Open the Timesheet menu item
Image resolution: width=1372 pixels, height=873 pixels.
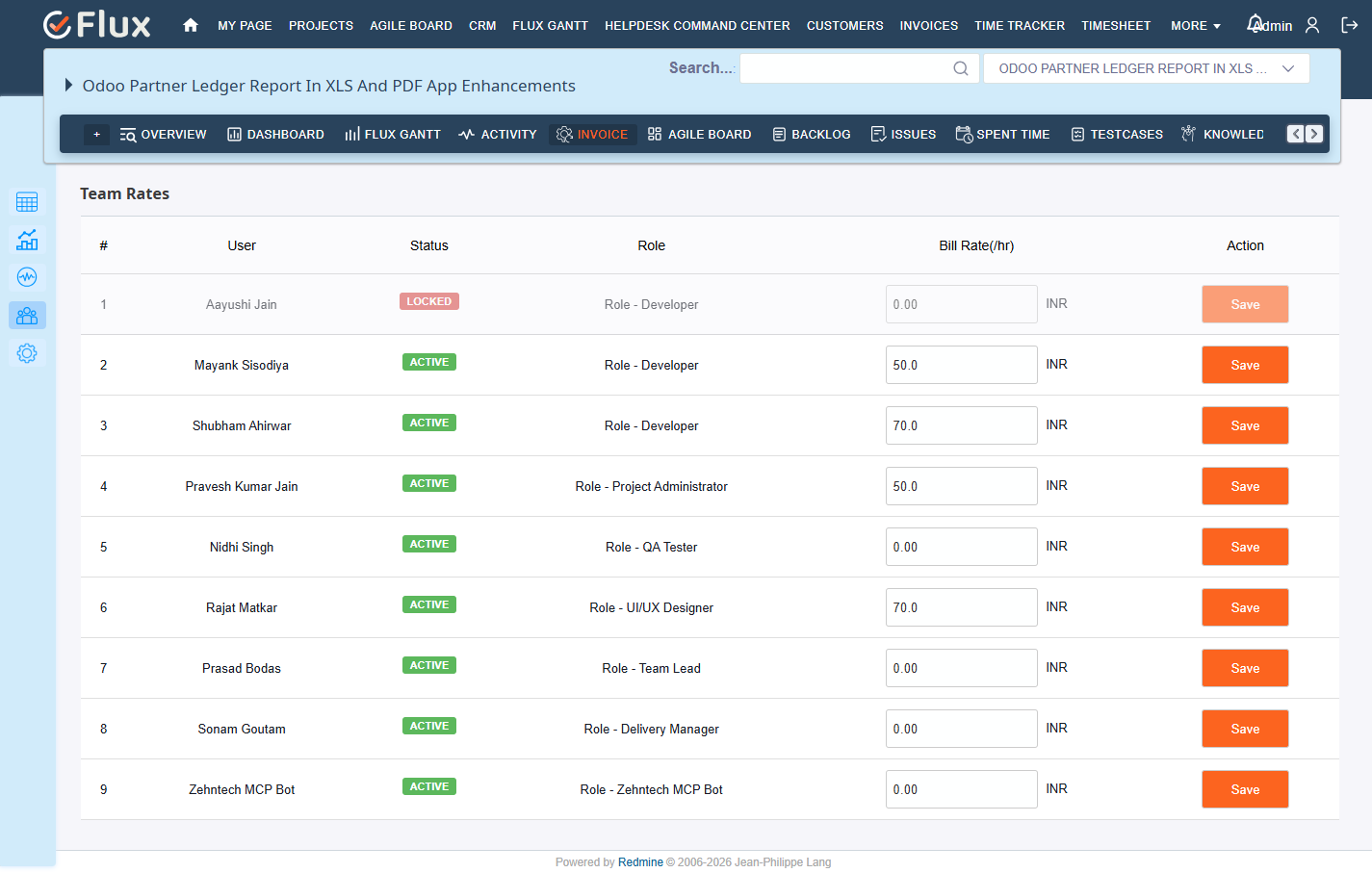click(x=1116, y=26)
